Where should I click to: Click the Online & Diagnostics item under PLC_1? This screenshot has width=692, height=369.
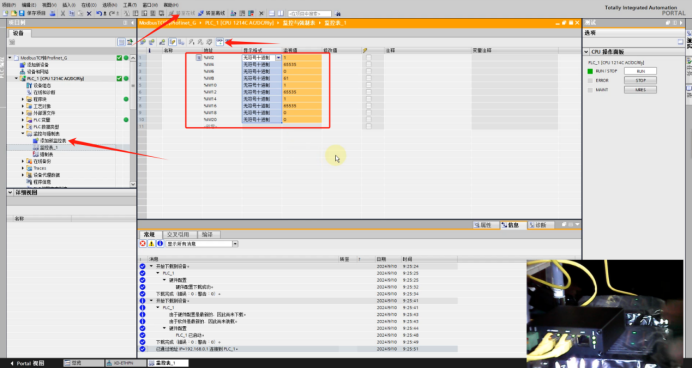41,92
